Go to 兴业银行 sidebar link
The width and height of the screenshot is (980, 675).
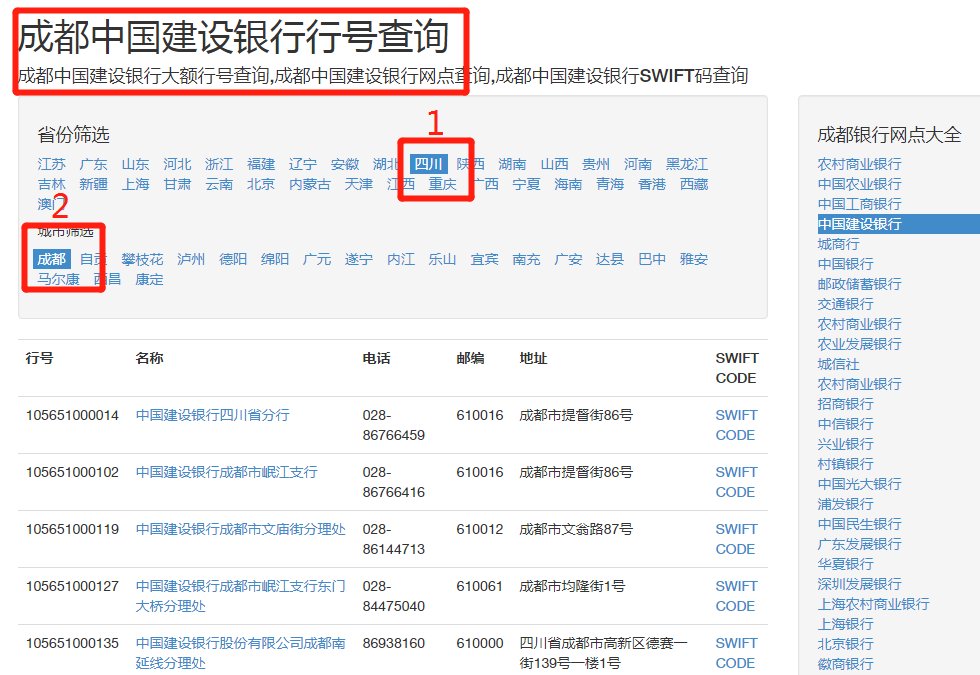[846, 444]
